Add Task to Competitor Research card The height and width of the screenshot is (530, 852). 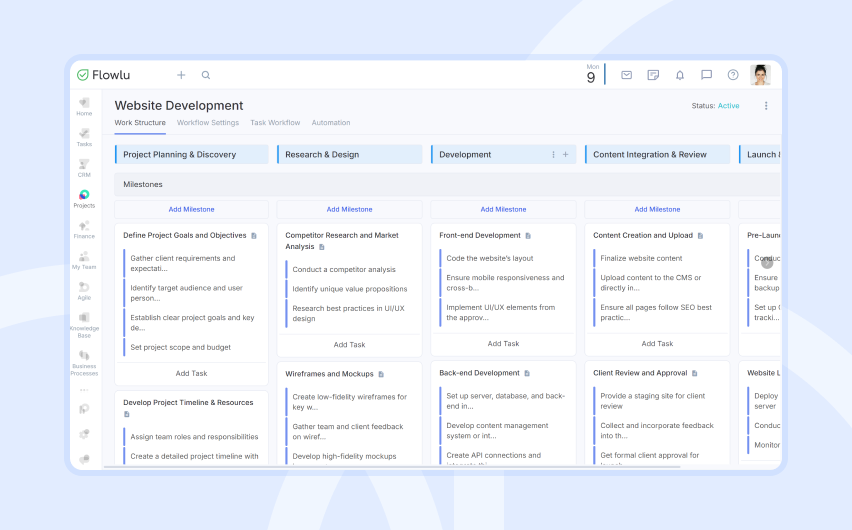(349, 345)
